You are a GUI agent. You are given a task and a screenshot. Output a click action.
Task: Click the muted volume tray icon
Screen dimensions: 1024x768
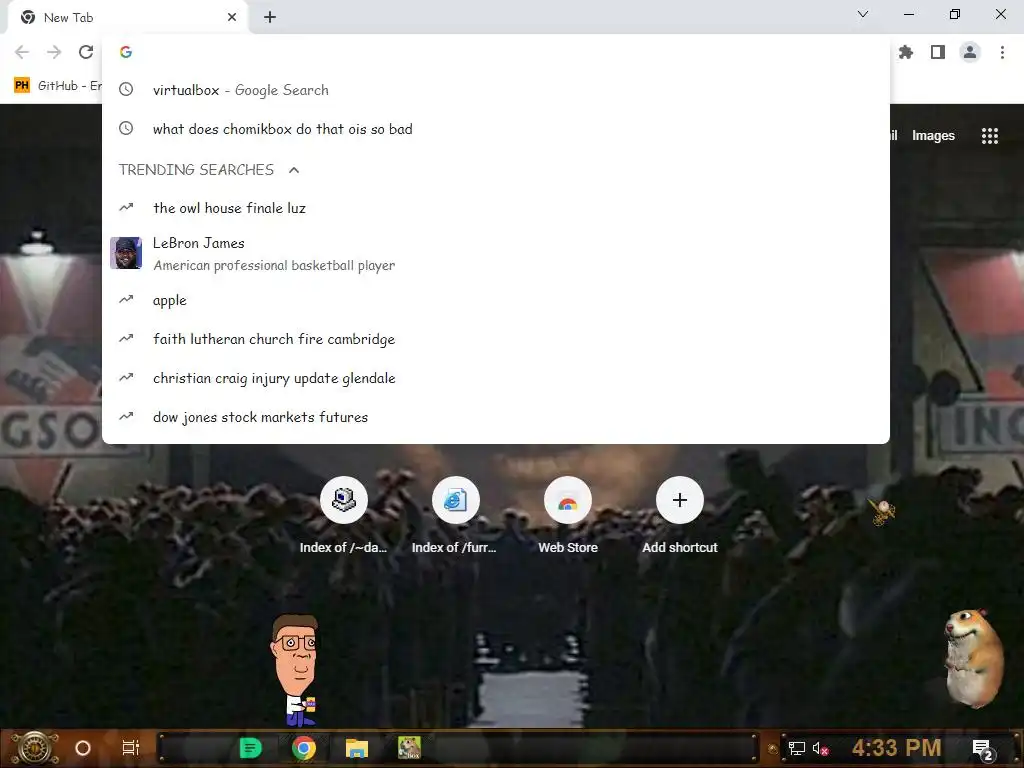coord(820,748)
